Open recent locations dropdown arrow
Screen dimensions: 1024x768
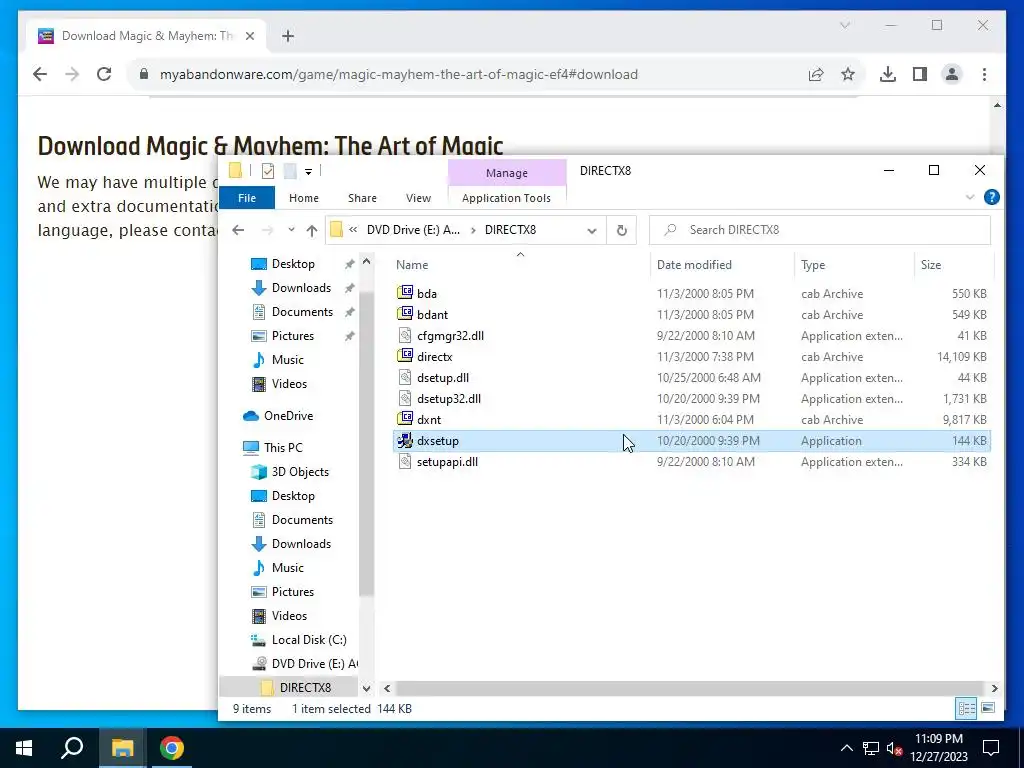tap(291, 230)
